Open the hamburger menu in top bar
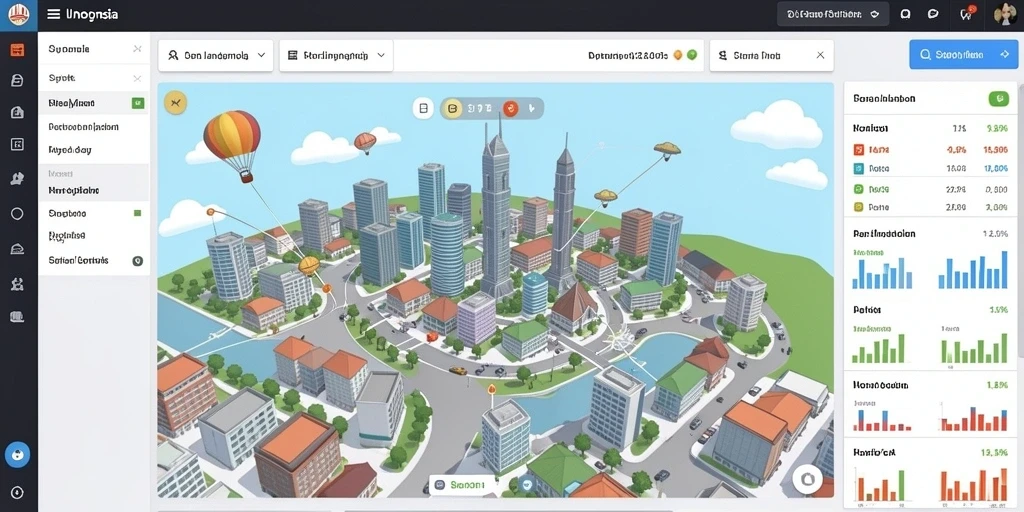This screenshot has height=512, width=1024. 54,14
